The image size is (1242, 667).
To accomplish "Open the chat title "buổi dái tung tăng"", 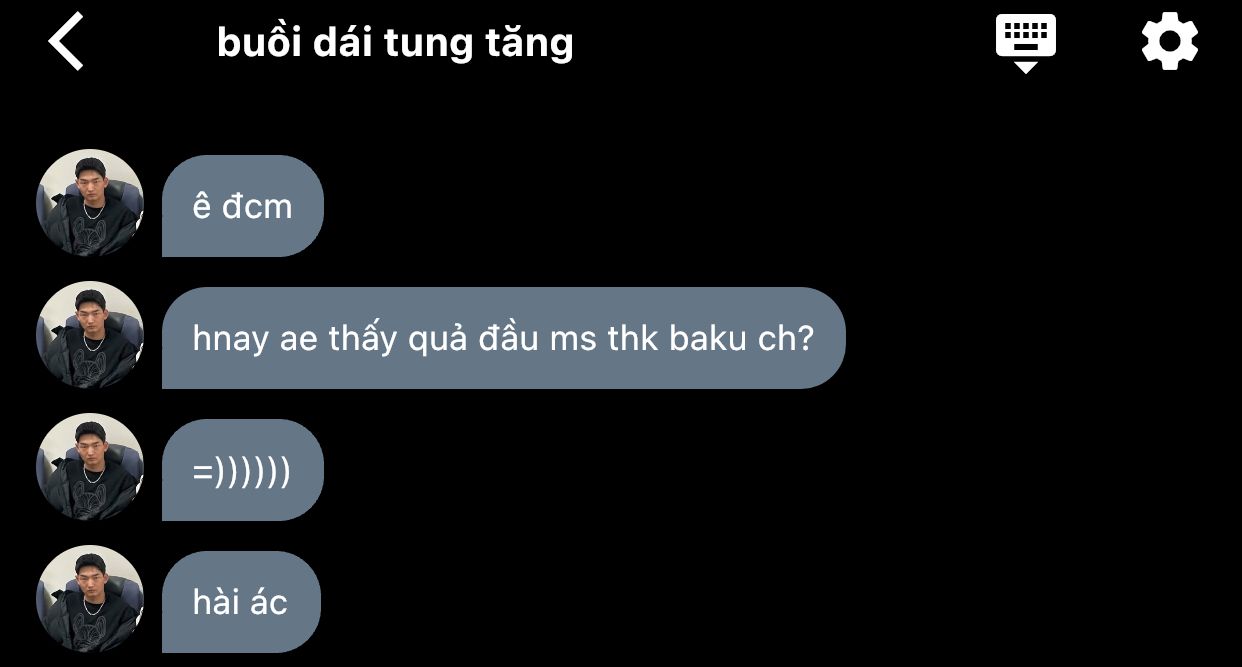I will [x=395, y=42].
